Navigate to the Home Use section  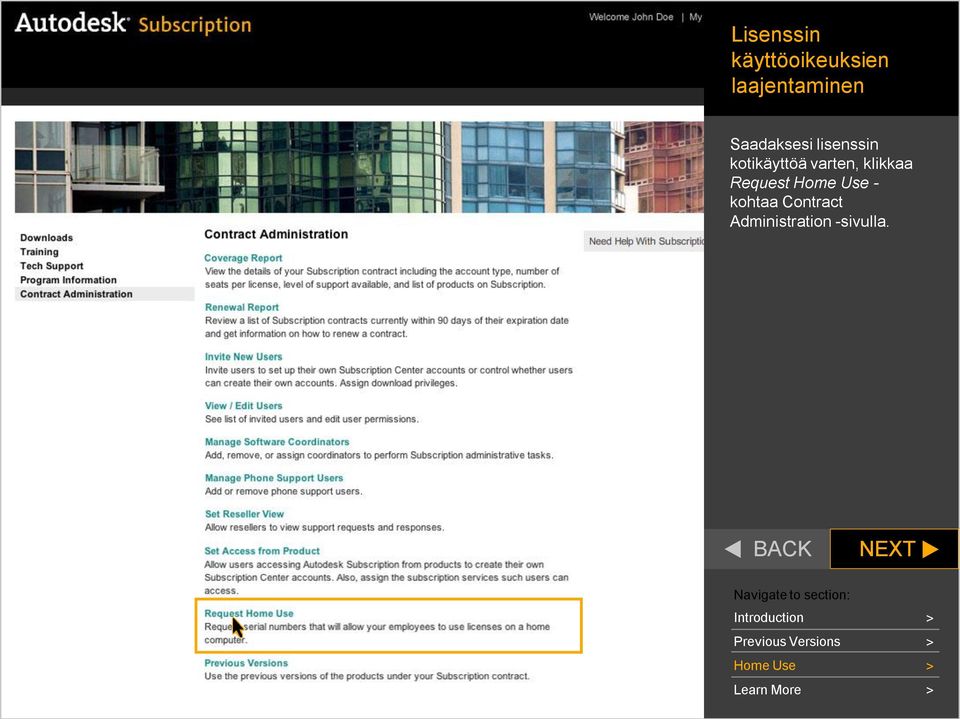pos(835,665)
